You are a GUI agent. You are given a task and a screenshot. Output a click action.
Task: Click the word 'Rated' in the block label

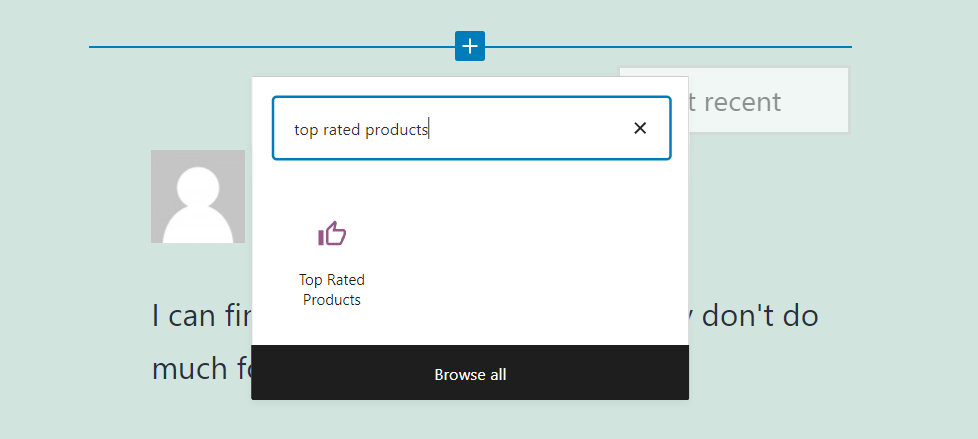[345, 280]
